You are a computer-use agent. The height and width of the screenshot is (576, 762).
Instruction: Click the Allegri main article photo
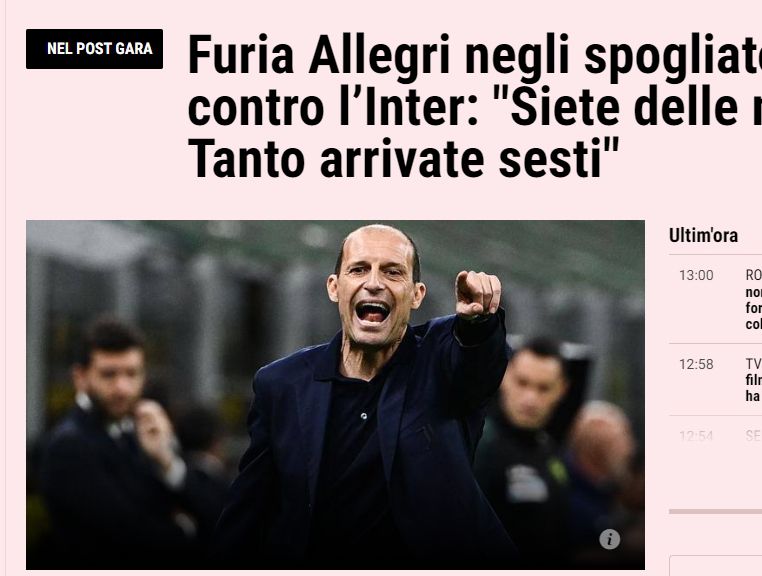pos(335,395)
